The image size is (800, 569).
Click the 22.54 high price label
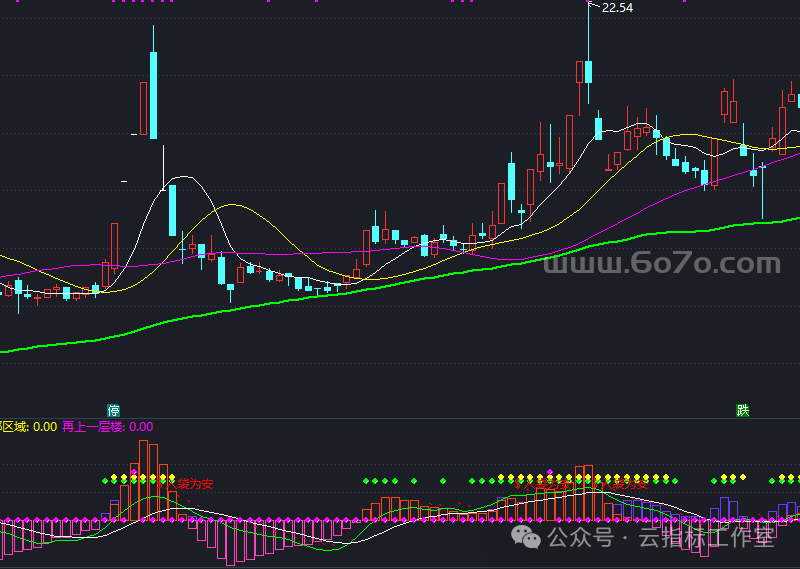pos(617,8)
